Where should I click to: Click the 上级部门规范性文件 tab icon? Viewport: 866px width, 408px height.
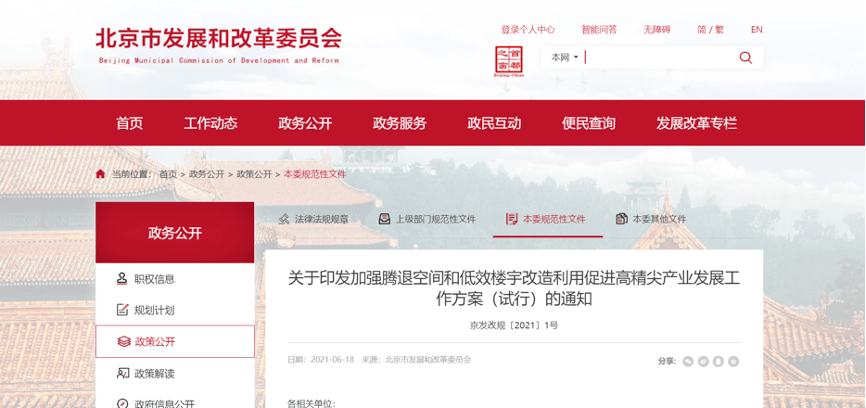384,219
